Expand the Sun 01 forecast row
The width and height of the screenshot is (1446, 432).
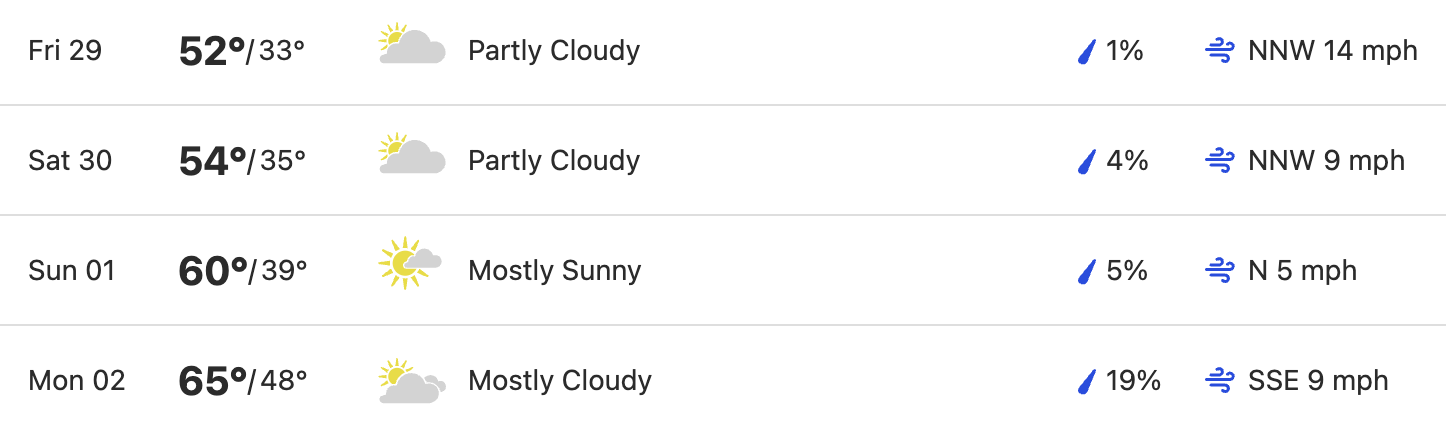tap(723, 270)
